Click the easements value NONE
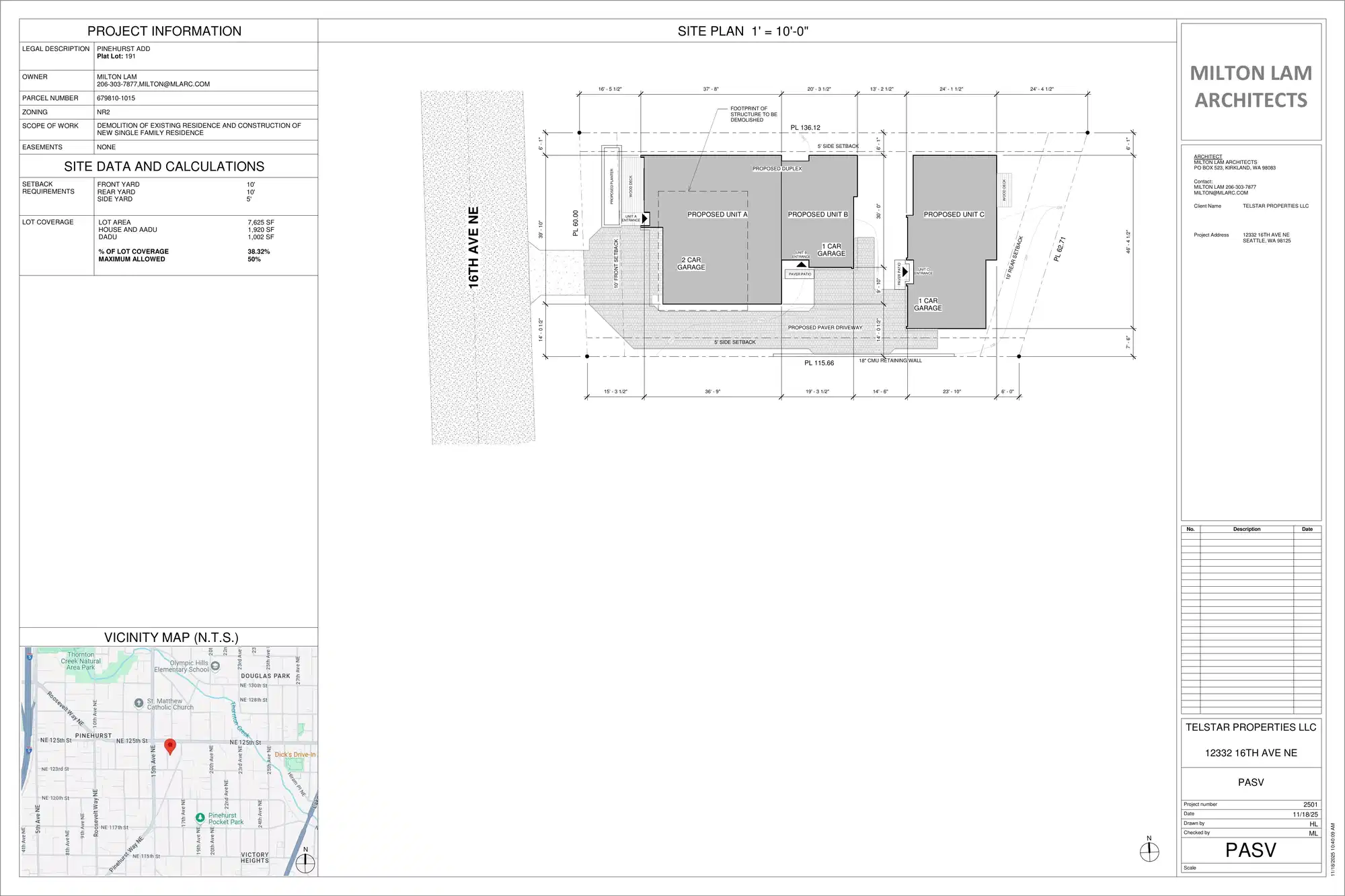 click(x=106, y=147)
